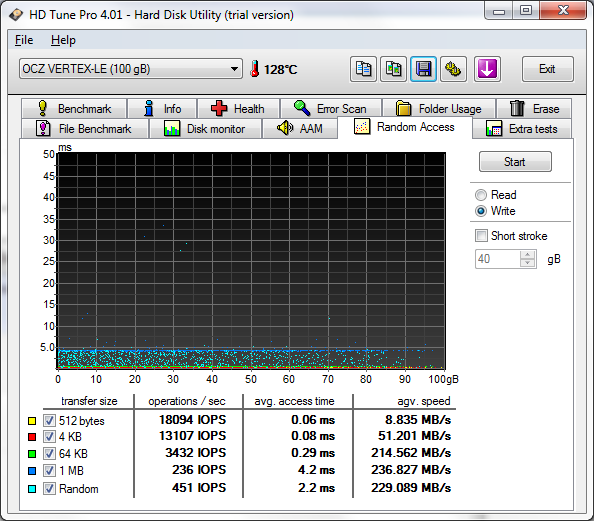The image size is (594, 521).
Task: Enable the Short stroke checkbox
Action: click(481, 236)
